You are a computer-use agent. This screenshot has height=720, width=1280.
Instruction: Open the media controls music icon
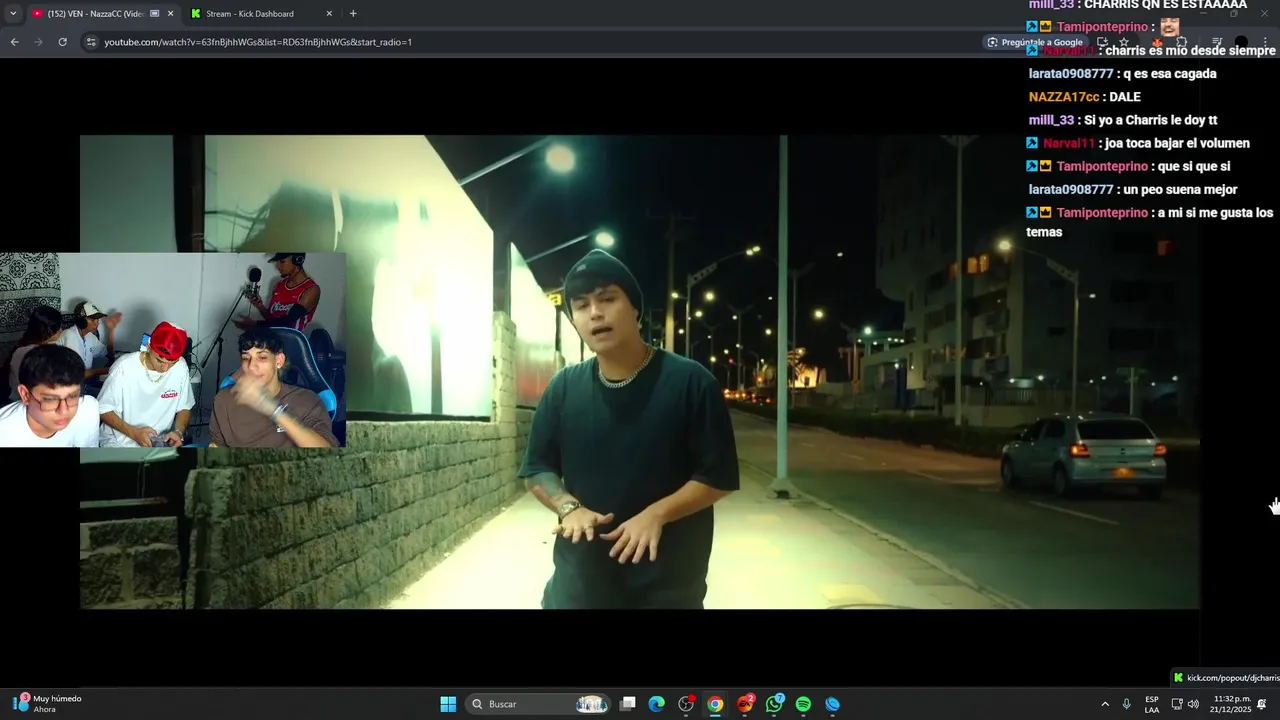point(1217,42)
